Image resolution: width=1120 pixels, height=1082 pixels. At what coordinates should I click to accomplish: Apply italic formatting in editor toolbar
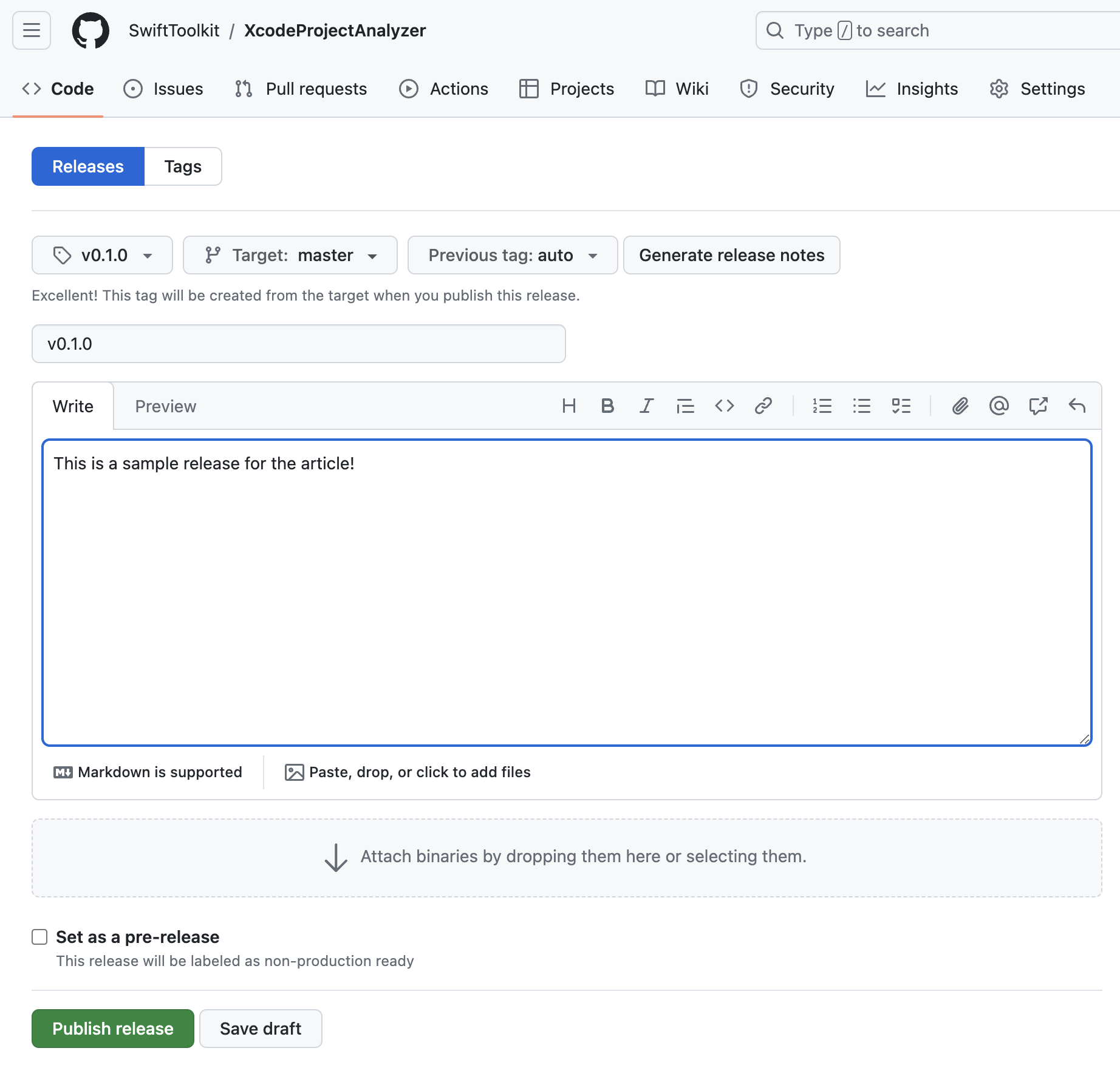pyautogui.click(x=646, y=406)
